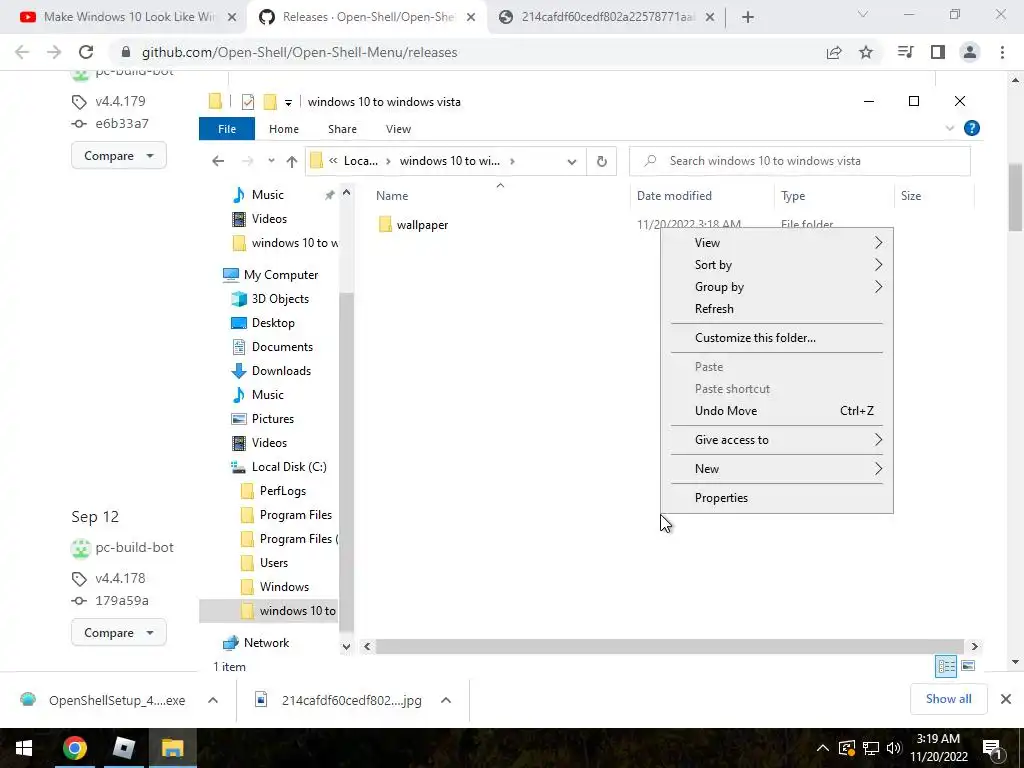Close the downloads bar
Image resolution: width=1024 pixels, height=768 pixels.
point(1006,699)
